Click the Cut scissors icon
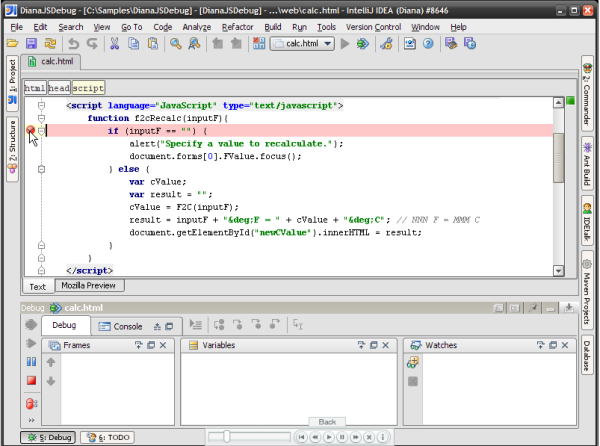Screen dimensions: 600x446 (x=115, y=44)
